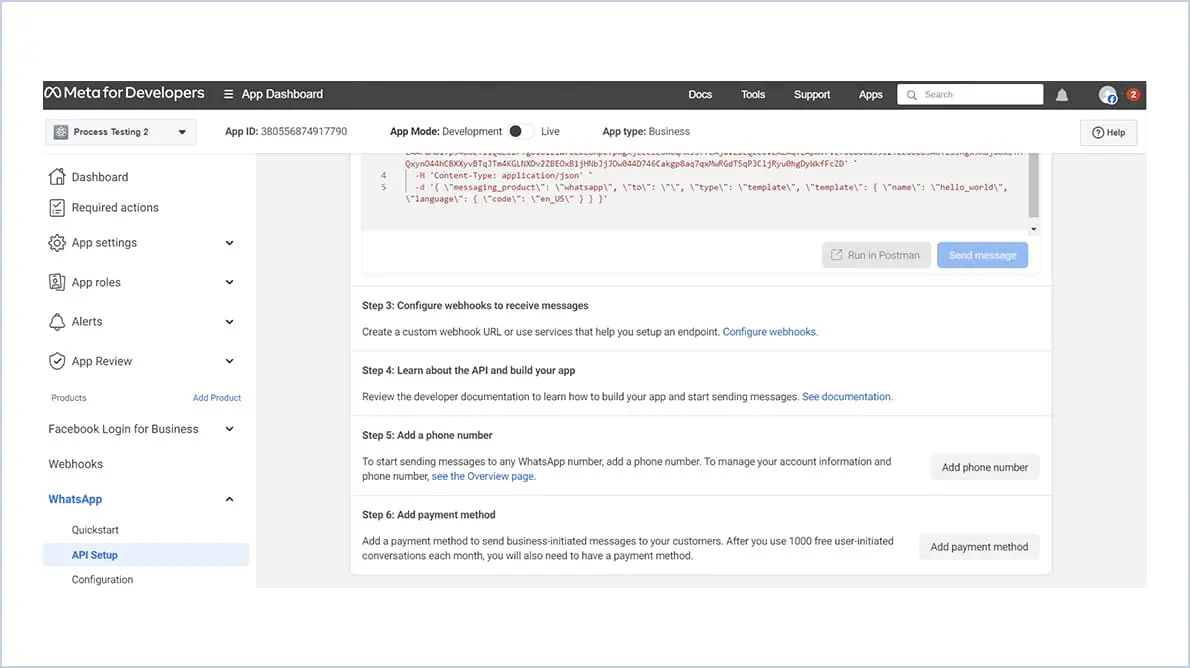Click the see the Overview page link
Image resolution: width=1190 pixels, height=668 pixels.
(x=483, y=476)
